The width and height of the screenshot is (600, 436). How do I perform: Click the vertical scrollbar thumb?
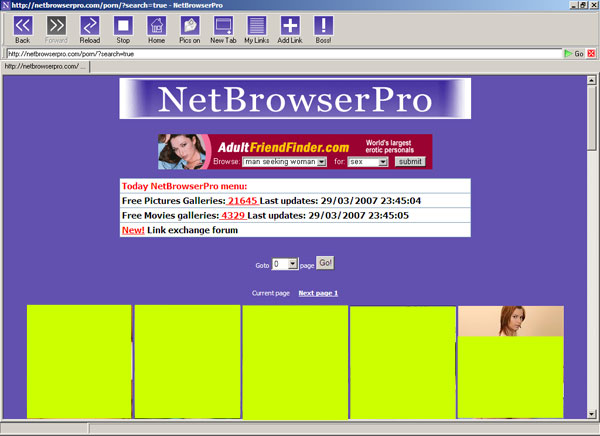(x=592, y=118)
